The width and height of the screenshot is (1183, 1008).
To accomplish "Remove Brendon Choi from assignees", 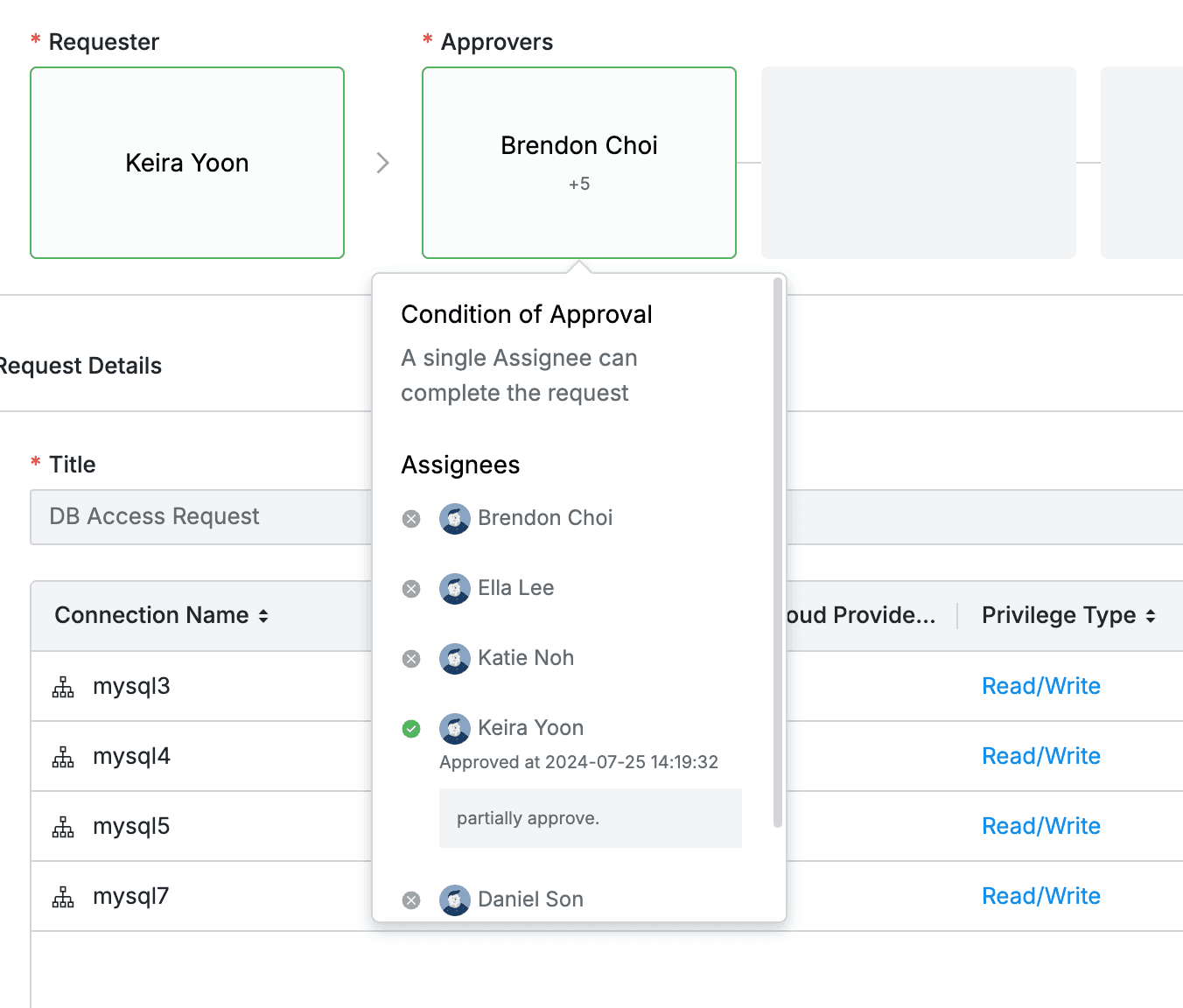I will click(411, 518).
